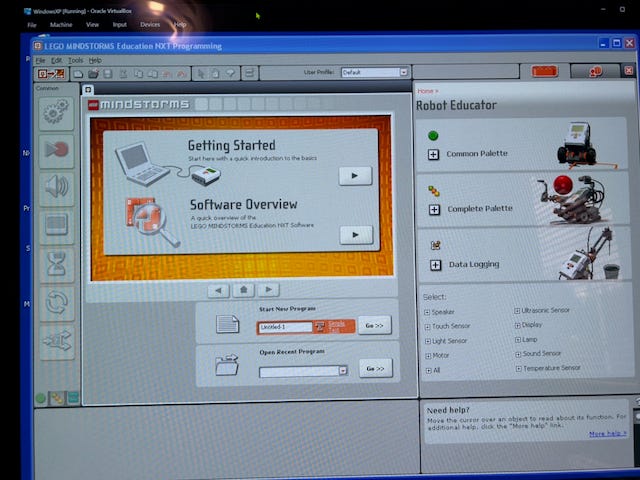Image resolution: width=640 pixels, height=480 pixels.
Task: Open the File menu in NXT Programming
Action: click(40, 60)
